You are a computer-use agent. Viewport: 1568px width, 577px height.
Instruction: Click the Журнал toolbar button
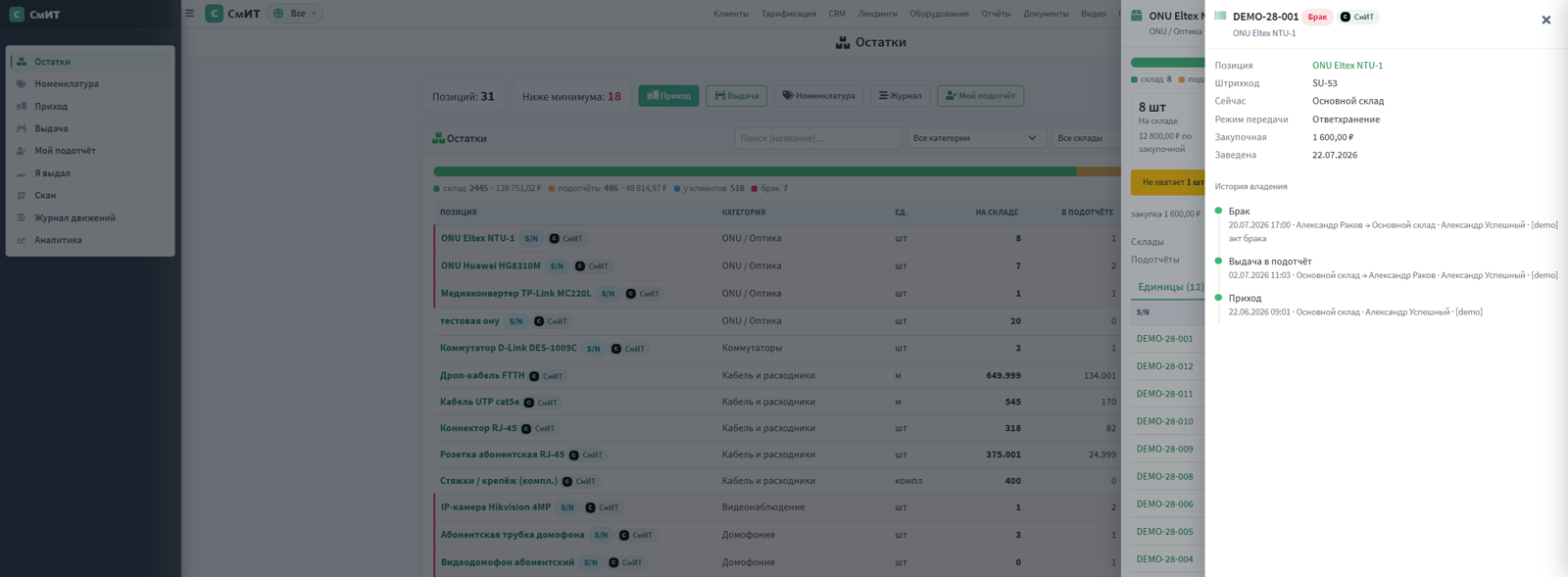901,96
